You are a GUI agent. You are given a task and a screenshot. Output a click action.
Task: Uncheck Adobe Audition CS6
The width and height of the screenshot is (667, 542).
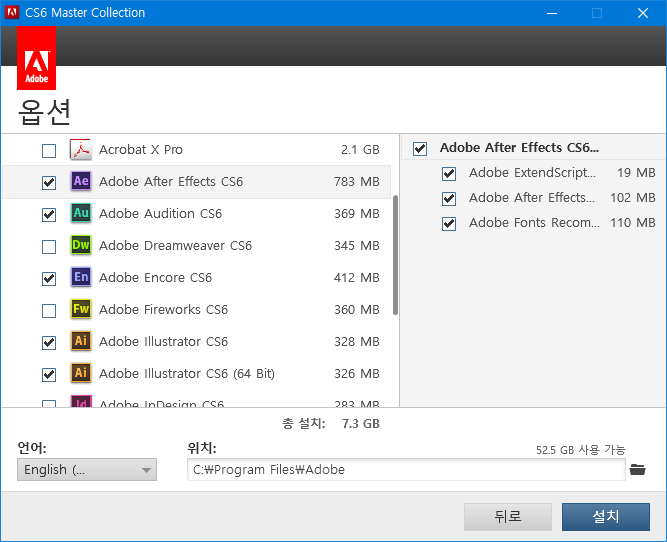click(49, 214)
